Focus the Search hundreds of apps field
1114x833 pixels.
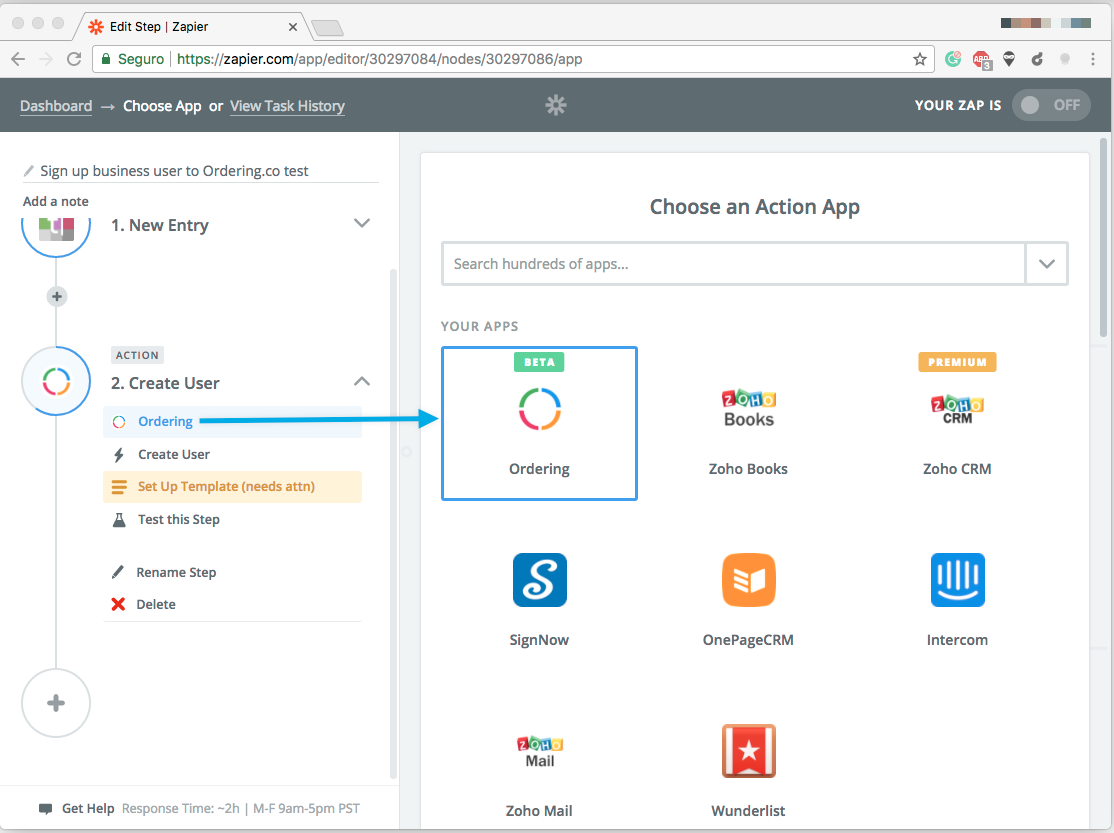[x=733, y=264]
